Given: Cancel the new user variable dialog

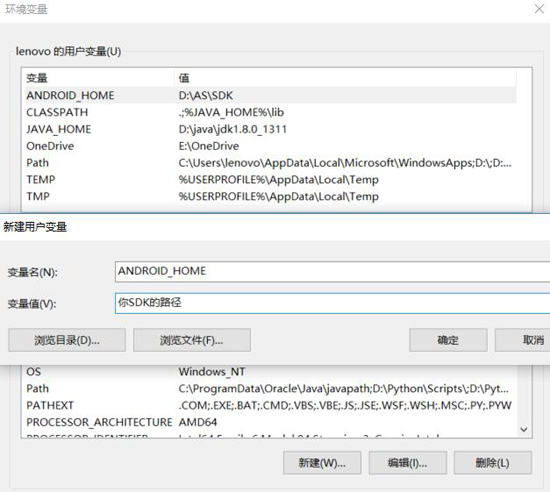Looking at the screenshot, I should coord(523,340).
